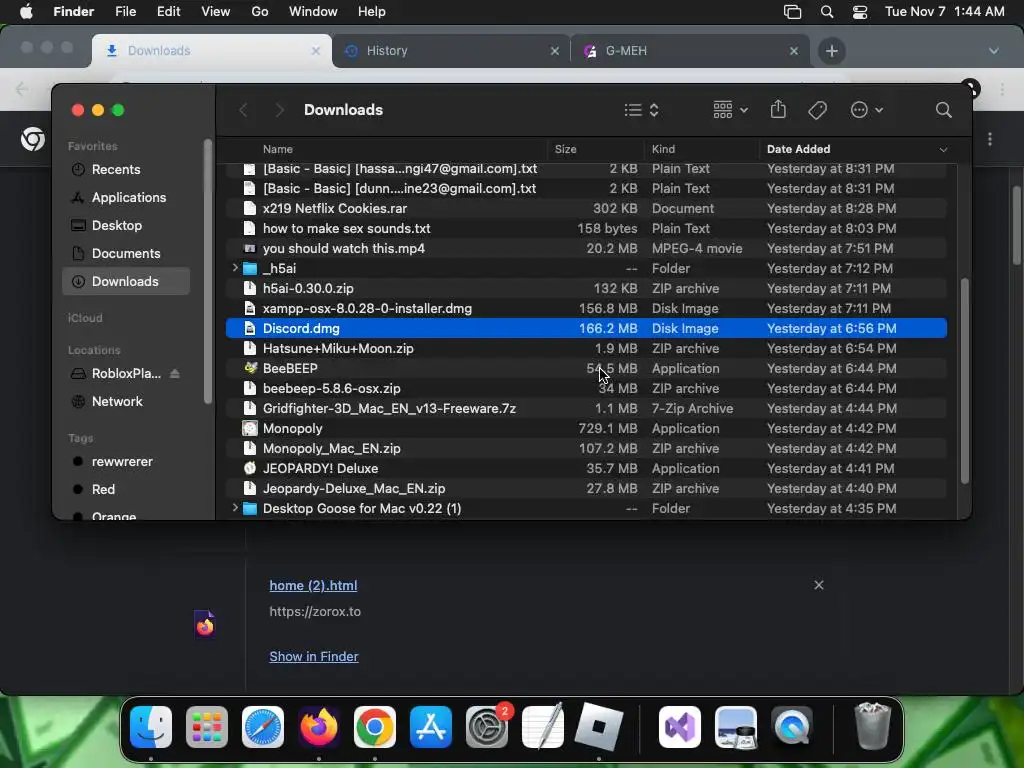The image size is (1024, 768).
Task: Open System Settings in the Dock
Action: coord(487,727)
